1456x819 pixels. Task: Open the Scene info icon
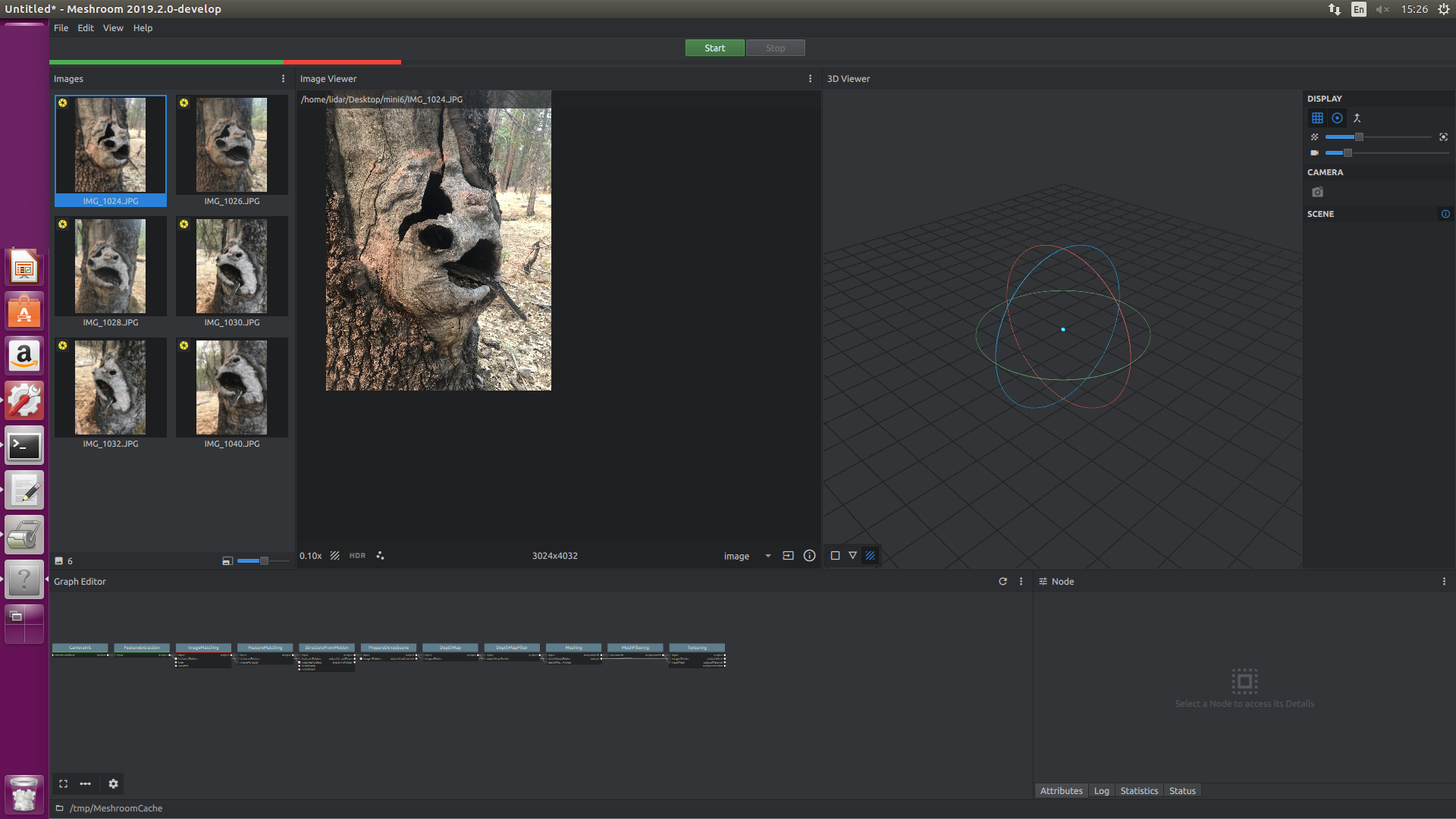(1446, 214)
